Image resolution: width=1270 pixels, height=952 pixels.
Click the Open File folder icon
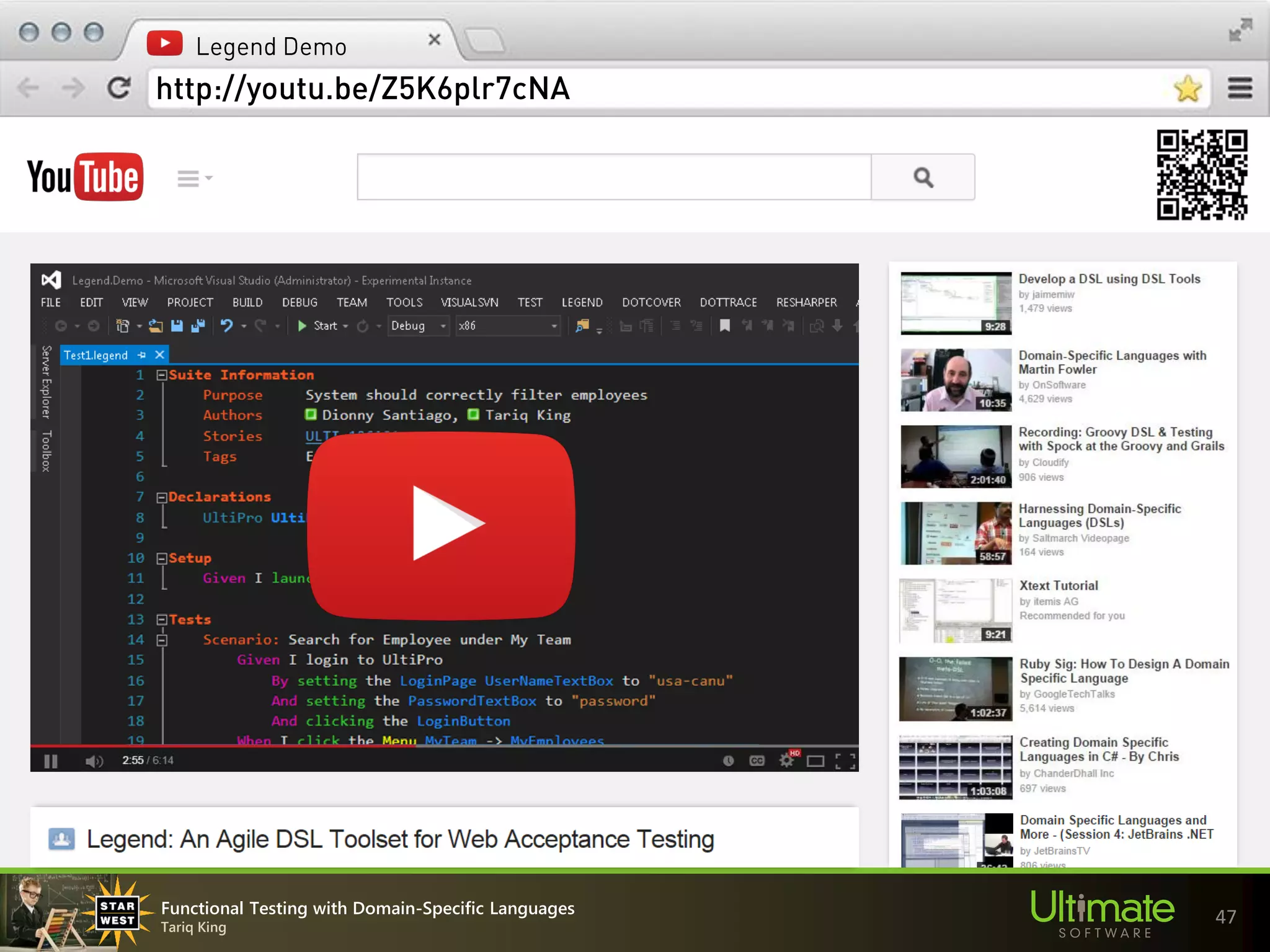point(156,326)
